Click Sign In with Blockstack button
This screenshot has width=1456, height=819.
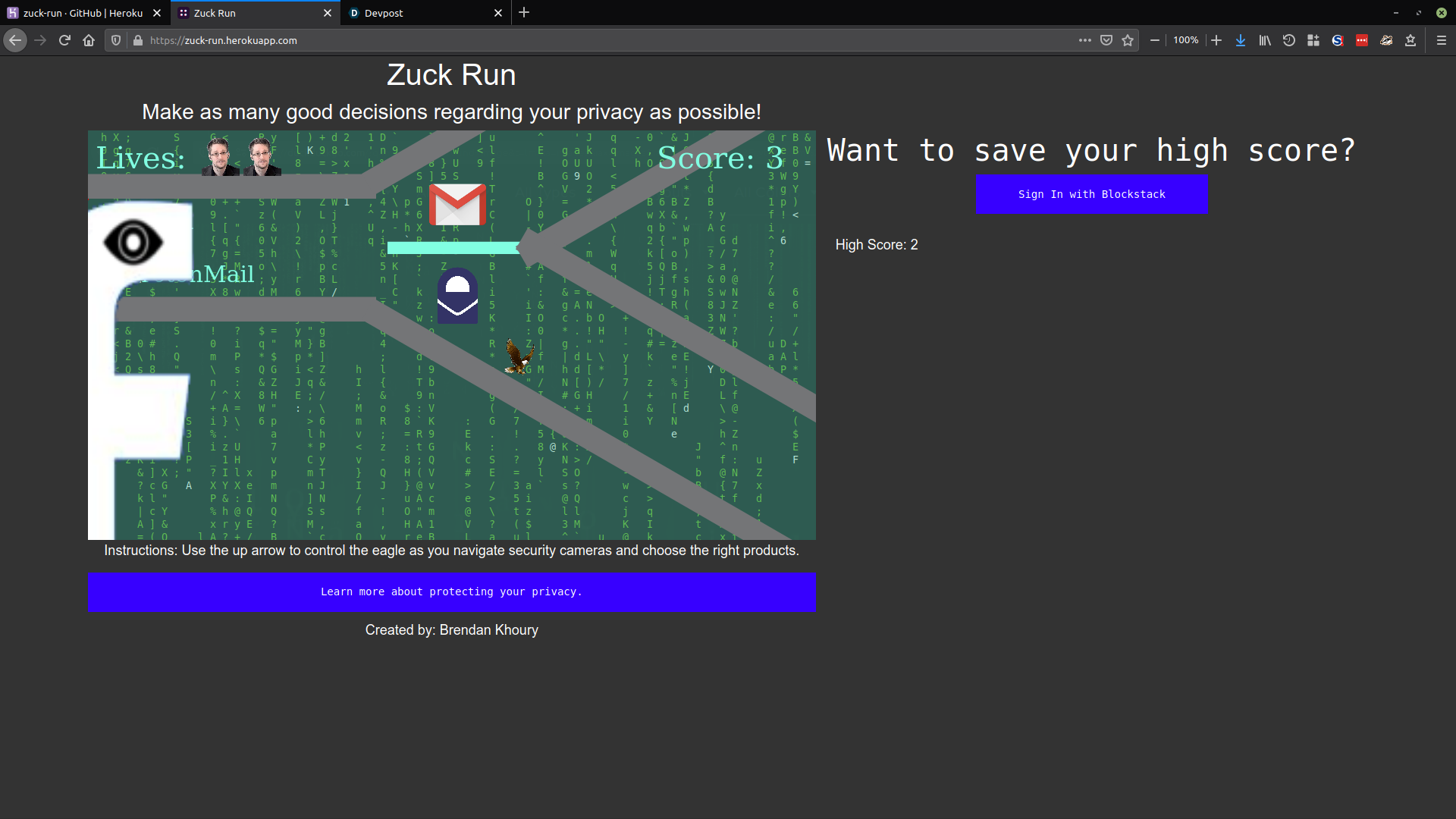click(1092, 194)
